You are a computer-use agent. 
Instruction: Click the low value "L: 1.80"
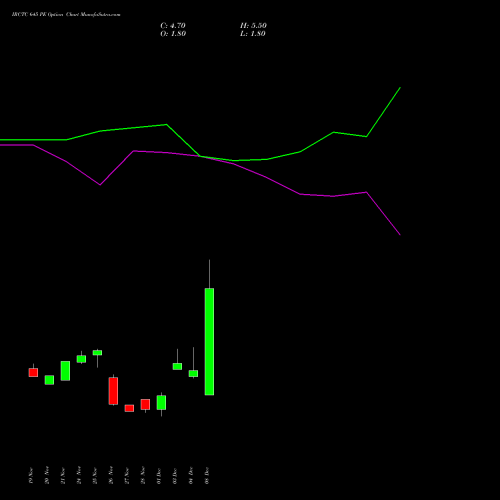point(253,34)
